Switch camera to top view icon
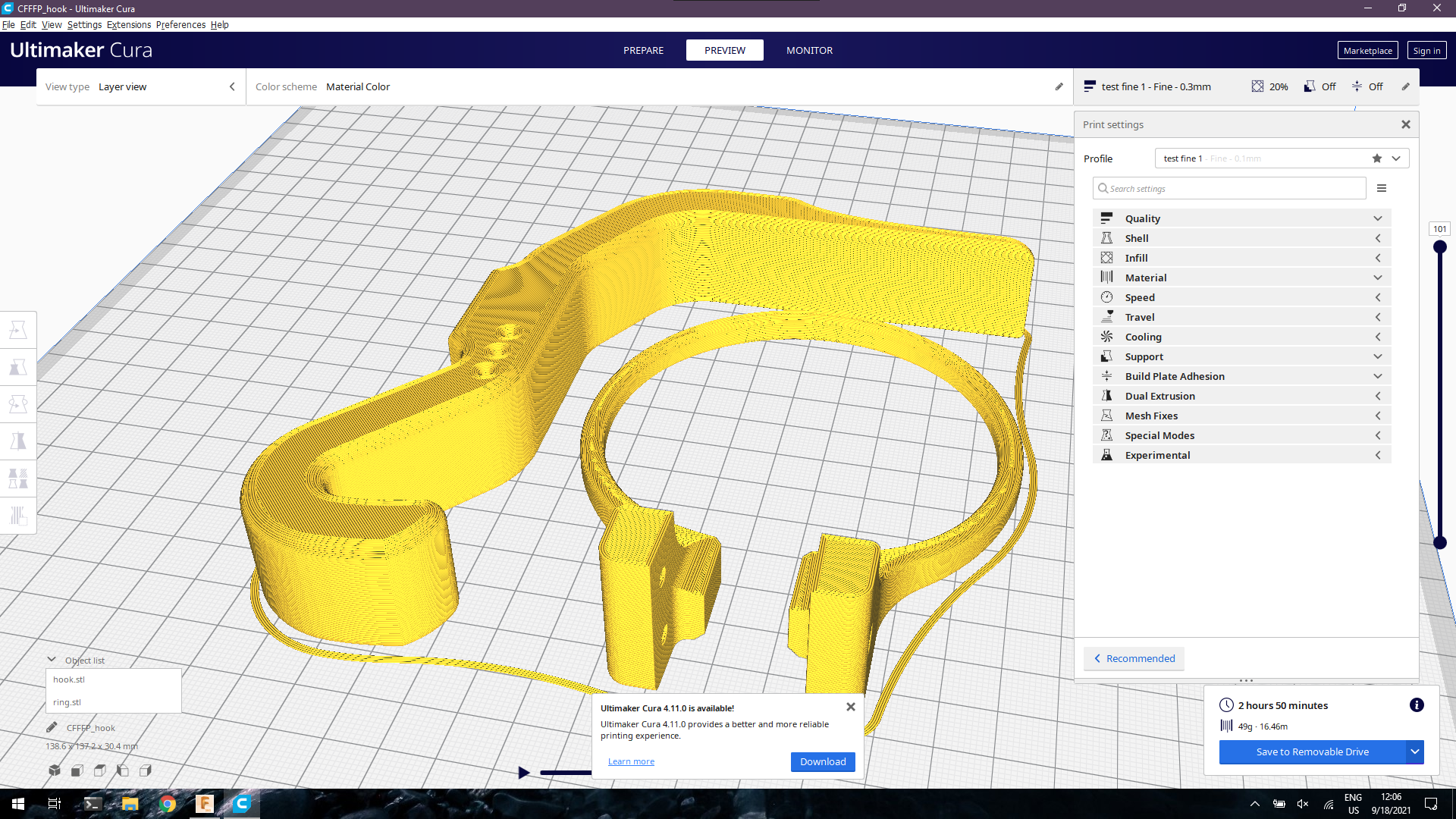 coord(100,770)
